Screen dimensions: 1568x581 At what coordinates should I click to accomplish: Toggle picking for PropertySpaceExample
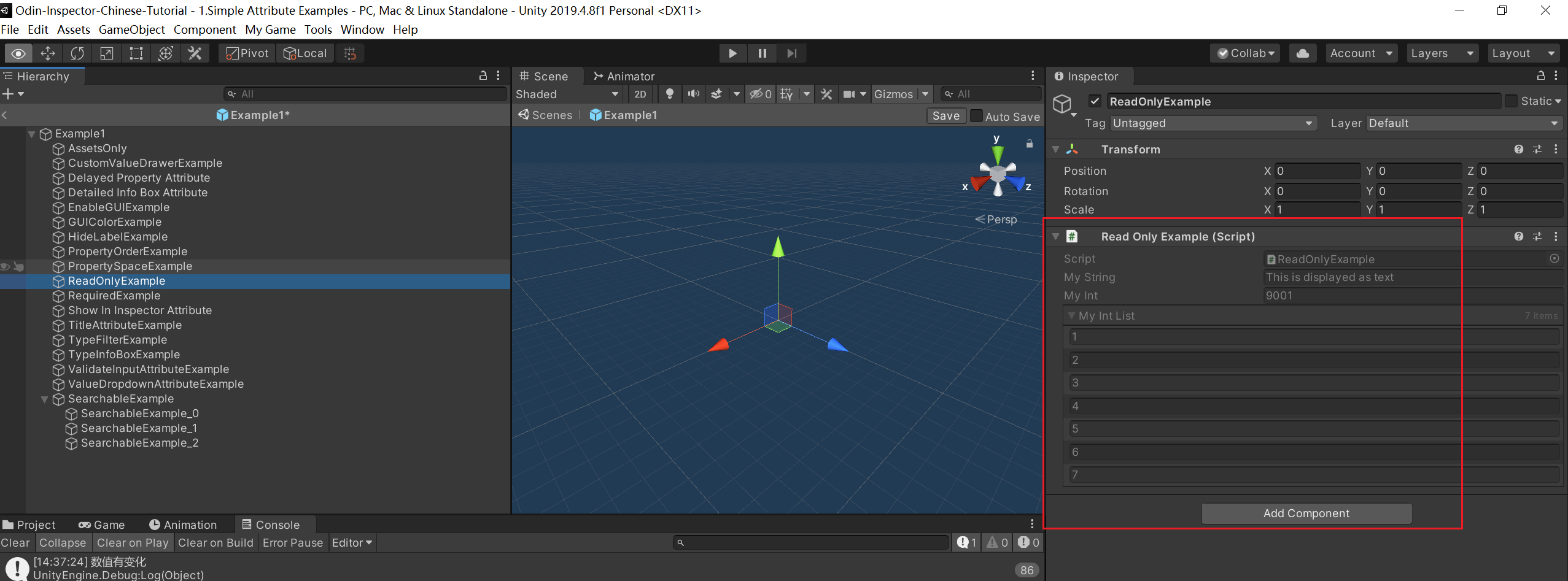pyautogui.click(x=18, y=266)
